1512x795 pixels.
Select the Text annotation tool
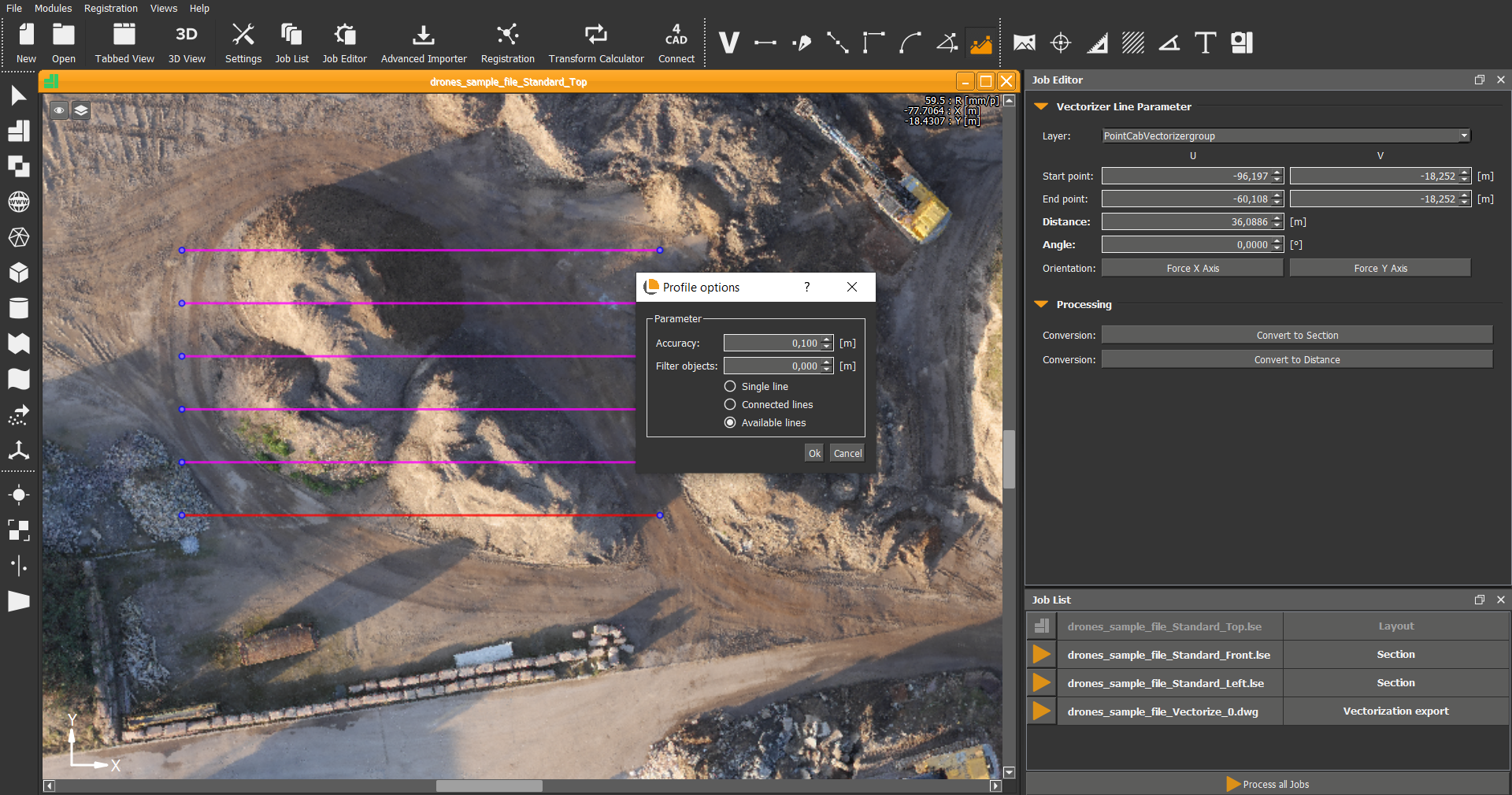tap(1205, 43)
